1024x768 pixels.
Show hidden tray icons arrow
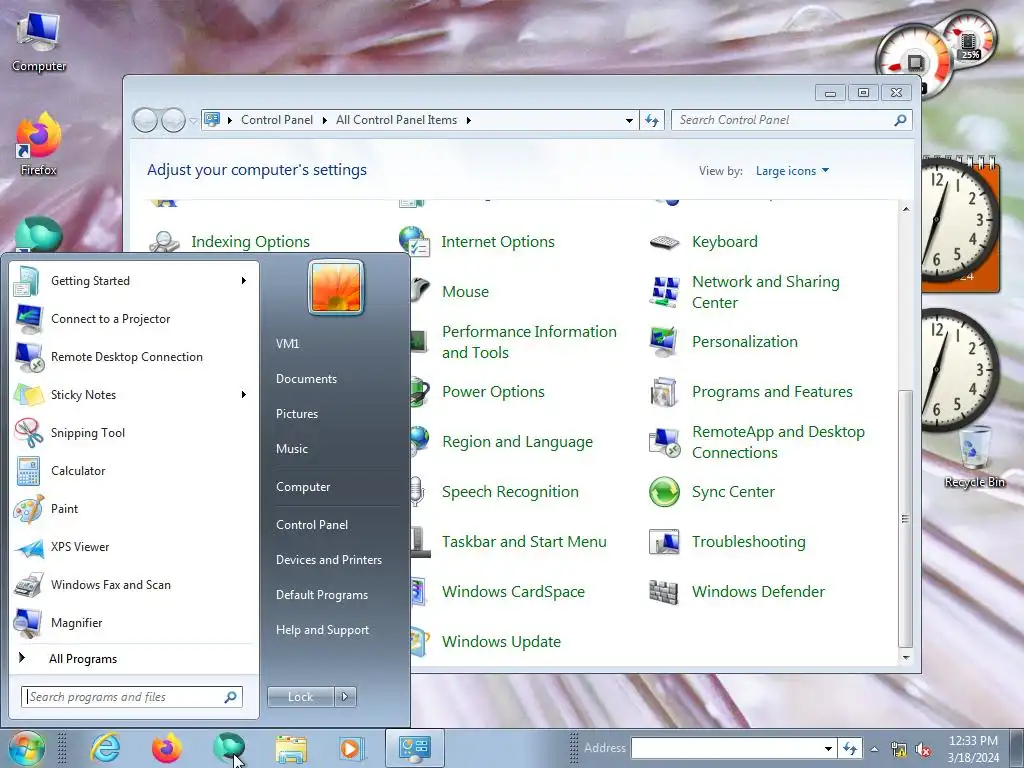click(874, 750)
